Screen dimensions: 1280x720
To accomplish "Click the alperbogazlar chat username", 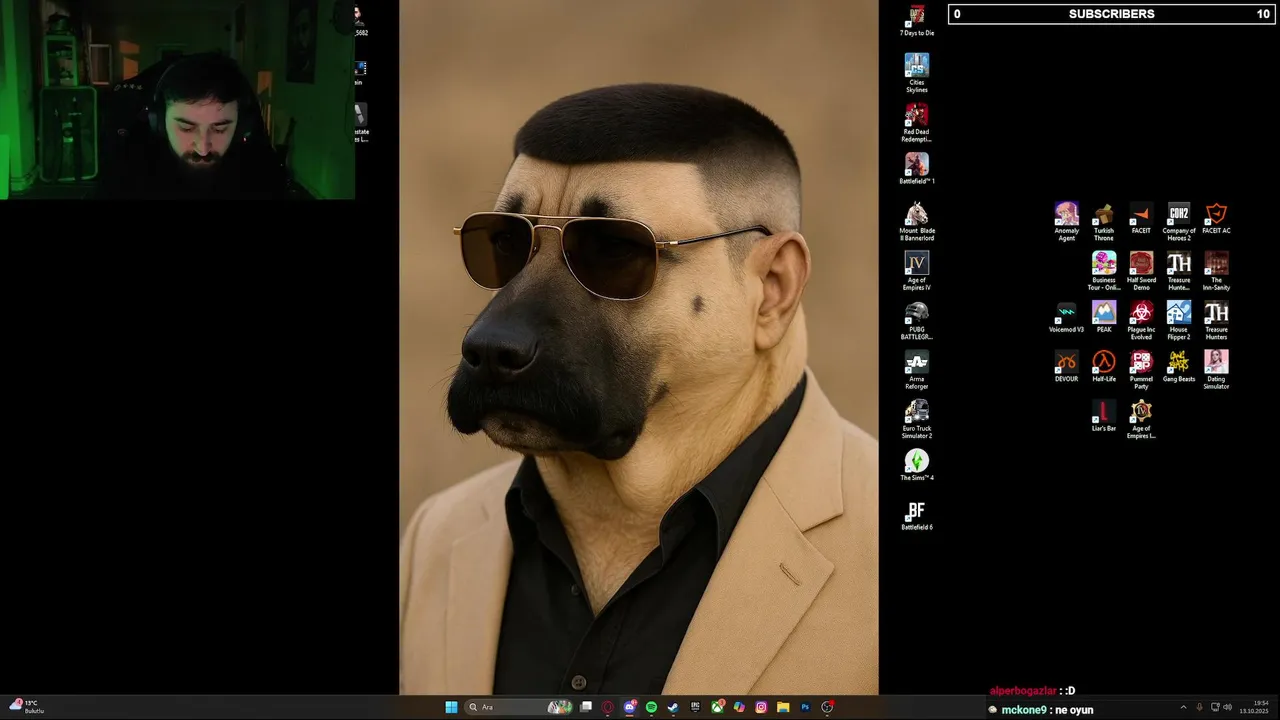I will pyautogui.click(x=1023, y=691).
